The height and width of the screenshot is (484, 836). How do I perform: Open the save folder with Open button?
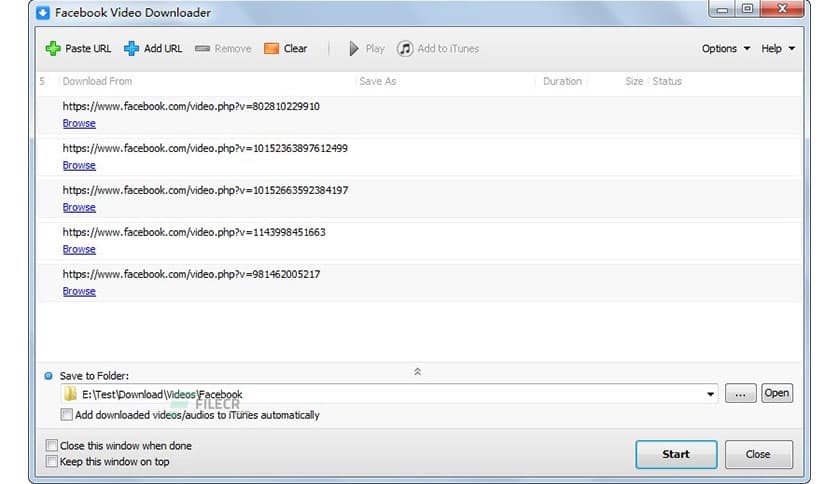click(777, 393)
